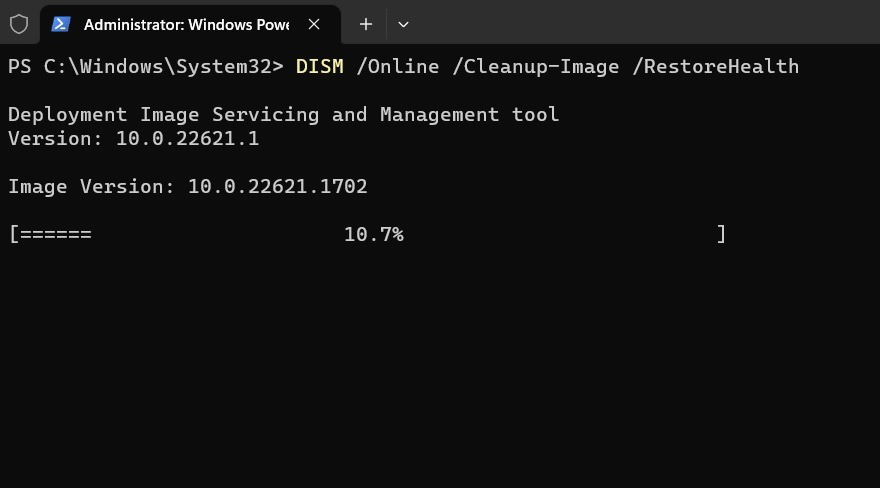Click the opening bracket of progress bar

14,234
